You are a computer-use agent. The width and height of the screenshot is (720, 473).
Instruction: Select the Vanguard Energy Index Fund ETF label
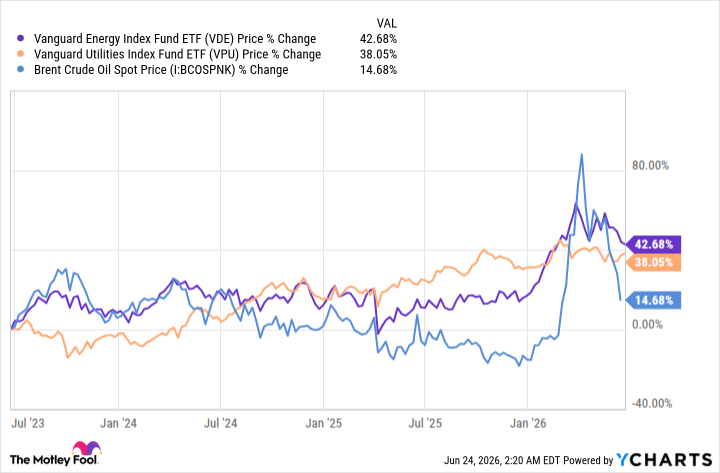click(175, 39)
